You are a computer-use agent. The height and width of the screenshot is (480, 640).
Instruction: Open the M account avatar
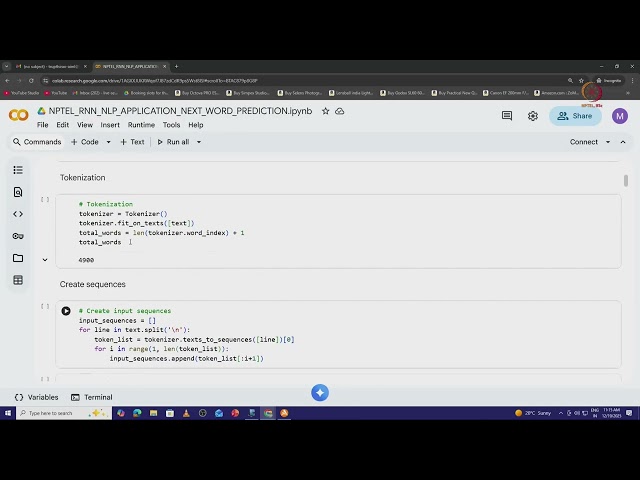pyautogui.click(x=620, y=116)
